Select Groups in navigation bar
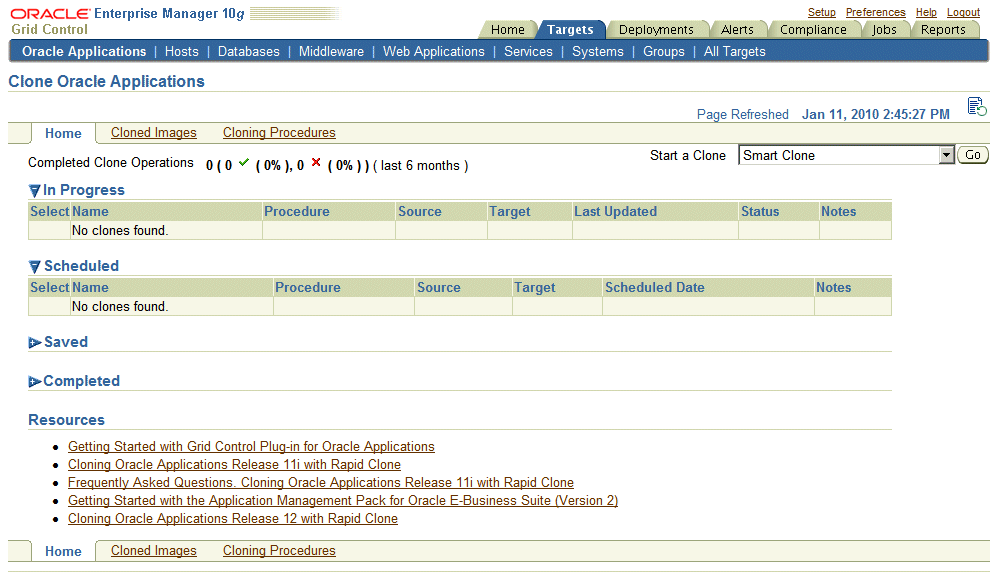Image resolution: width=999 pixels, height=581 pixels. point(664,52)
